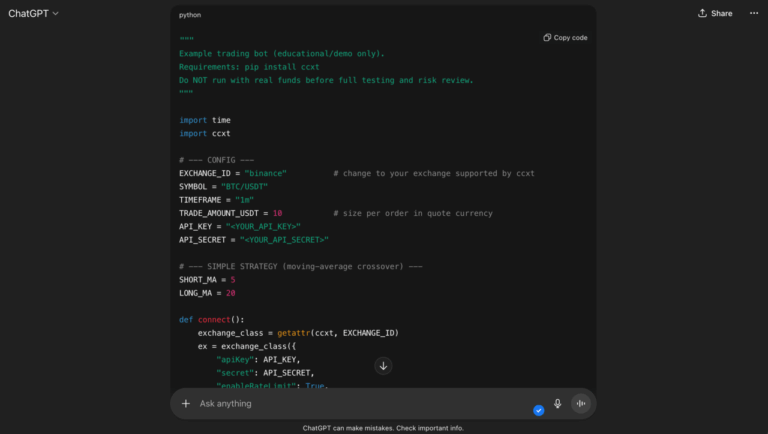
Task: Click the "import ccxt" line
Action: point(205,133)
